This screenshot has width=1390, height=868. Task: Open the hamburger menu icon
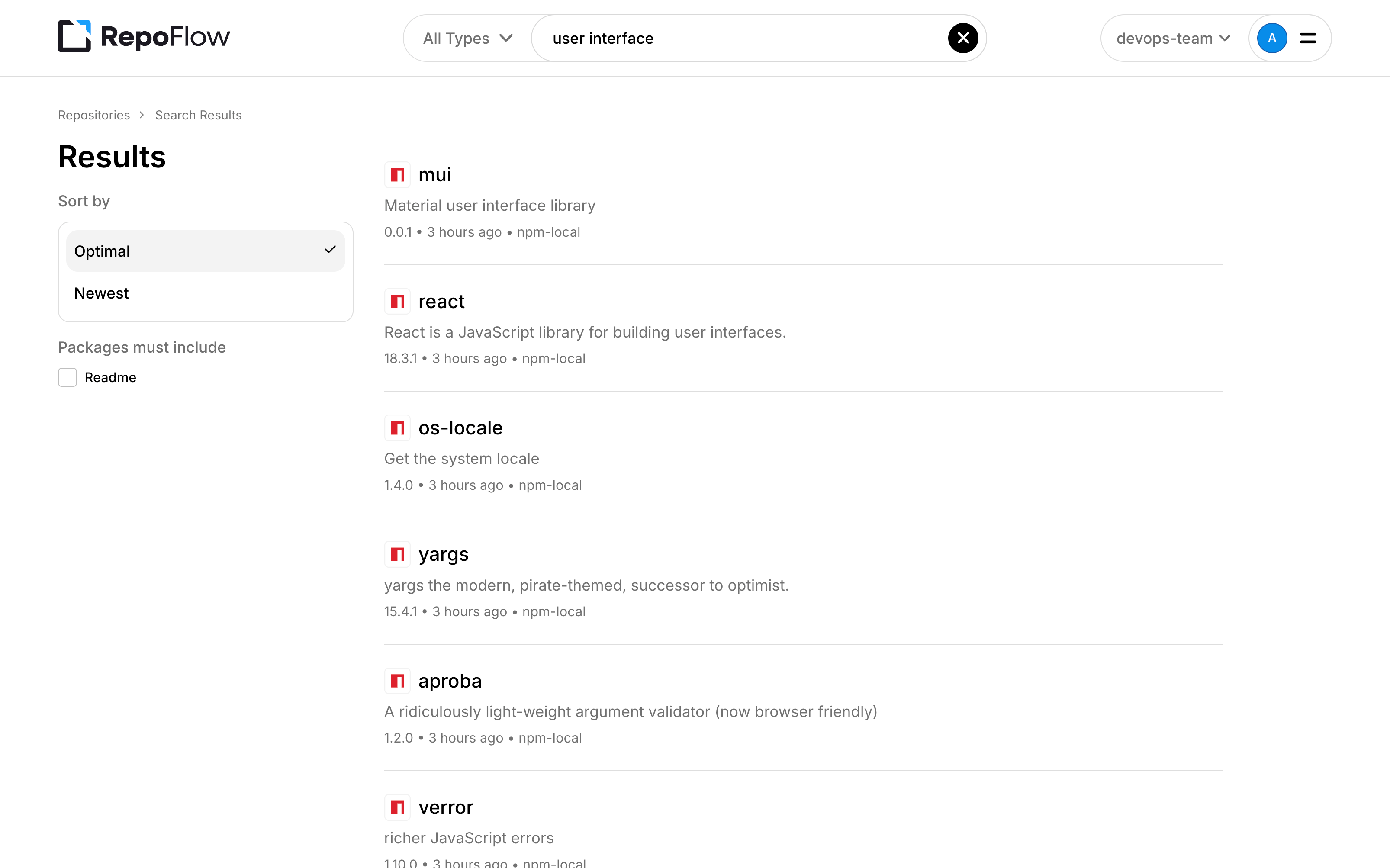tap(1308, 39)
